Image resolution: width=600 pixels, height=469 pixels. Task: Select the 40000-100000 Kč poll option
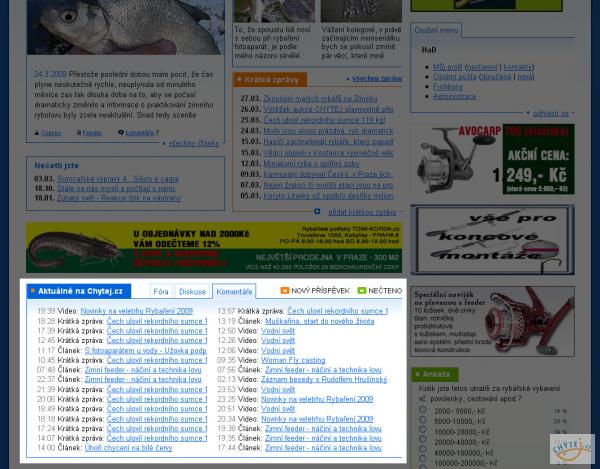422,449
